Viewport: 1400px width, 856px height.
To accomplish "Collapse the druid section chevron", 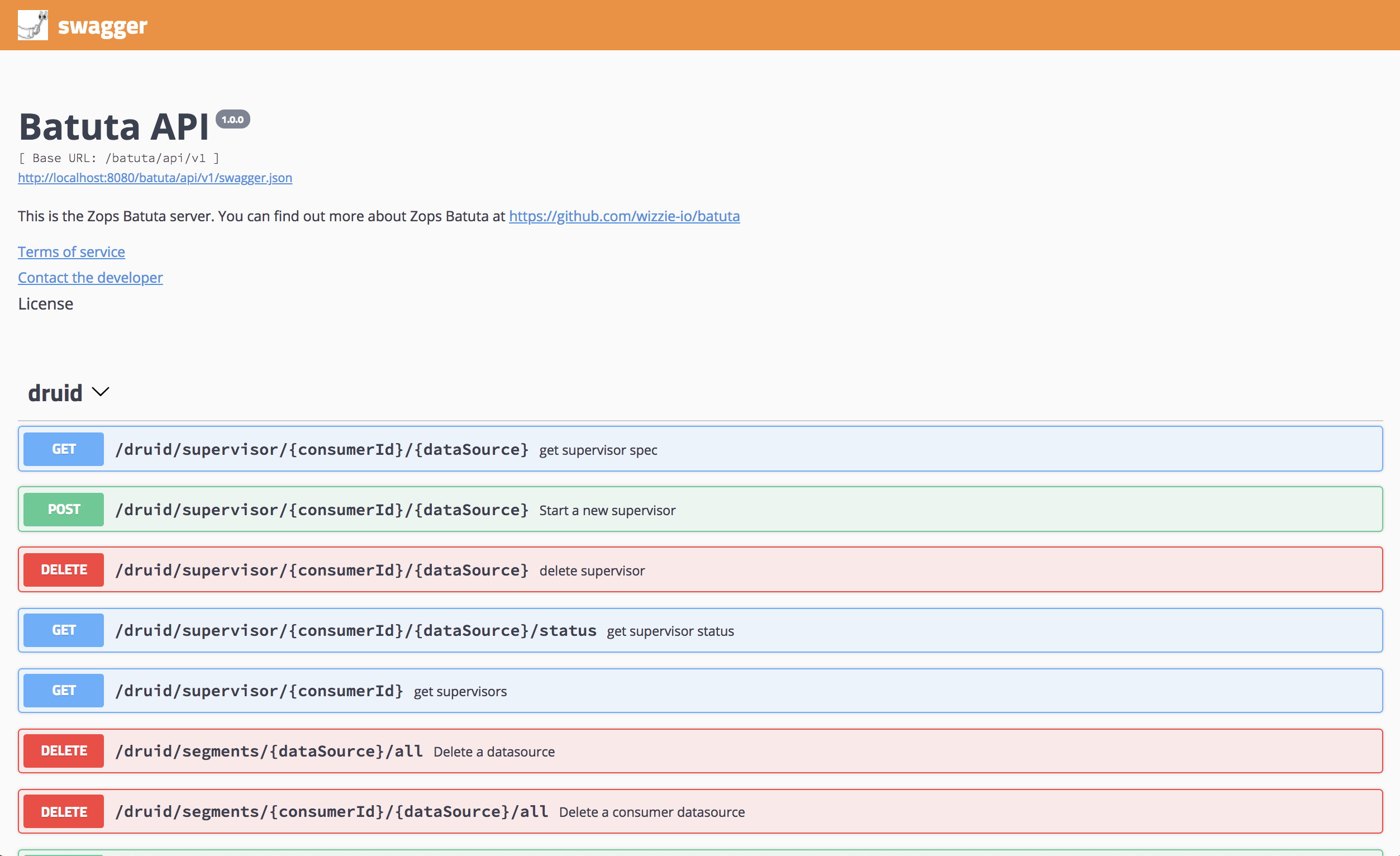I will click(101, 392).
